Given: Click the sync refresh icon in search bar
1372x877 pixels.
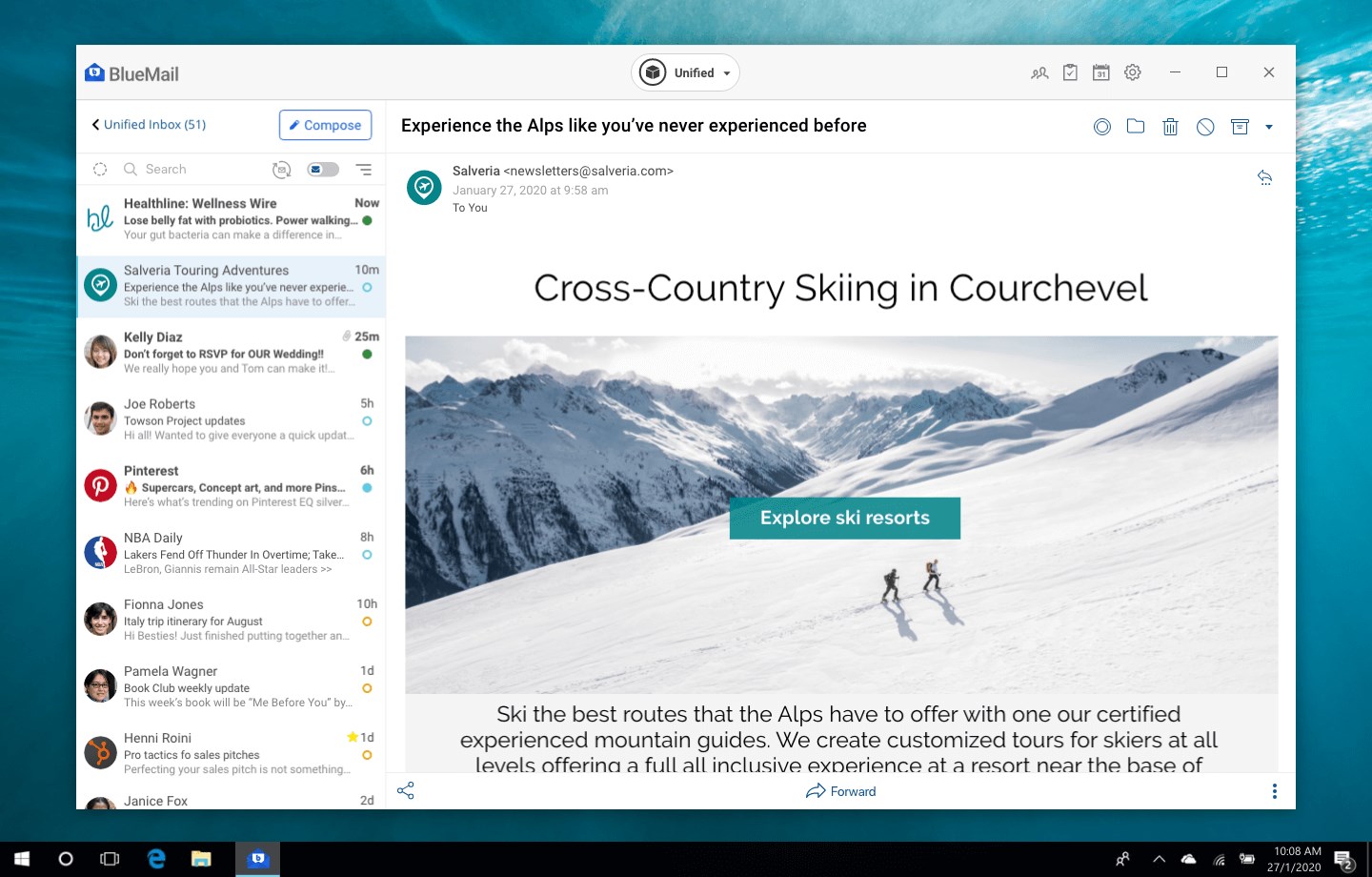Looking at the screenshot, I should [x=281, y=170].
